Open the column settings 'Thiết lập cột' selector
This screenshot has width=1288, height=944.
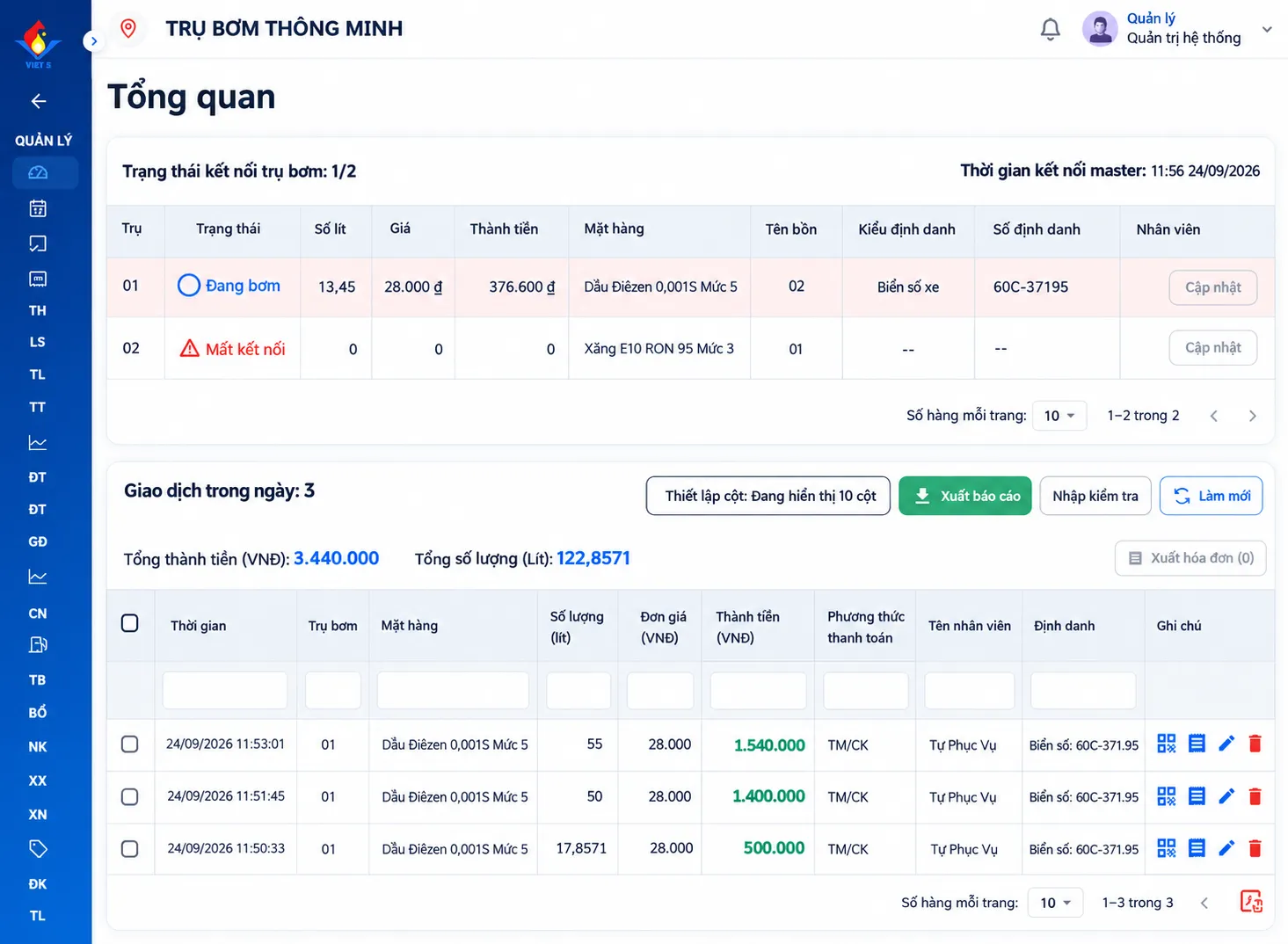click(768, 496)
